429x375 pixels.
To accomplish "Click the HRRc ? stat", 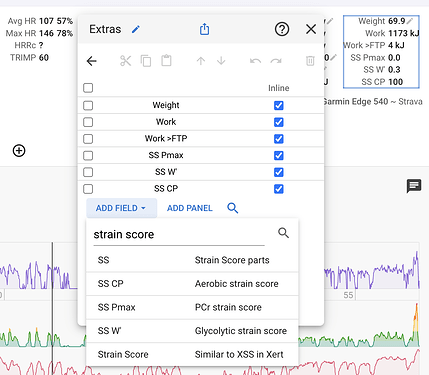I will [x=29, y=45].
